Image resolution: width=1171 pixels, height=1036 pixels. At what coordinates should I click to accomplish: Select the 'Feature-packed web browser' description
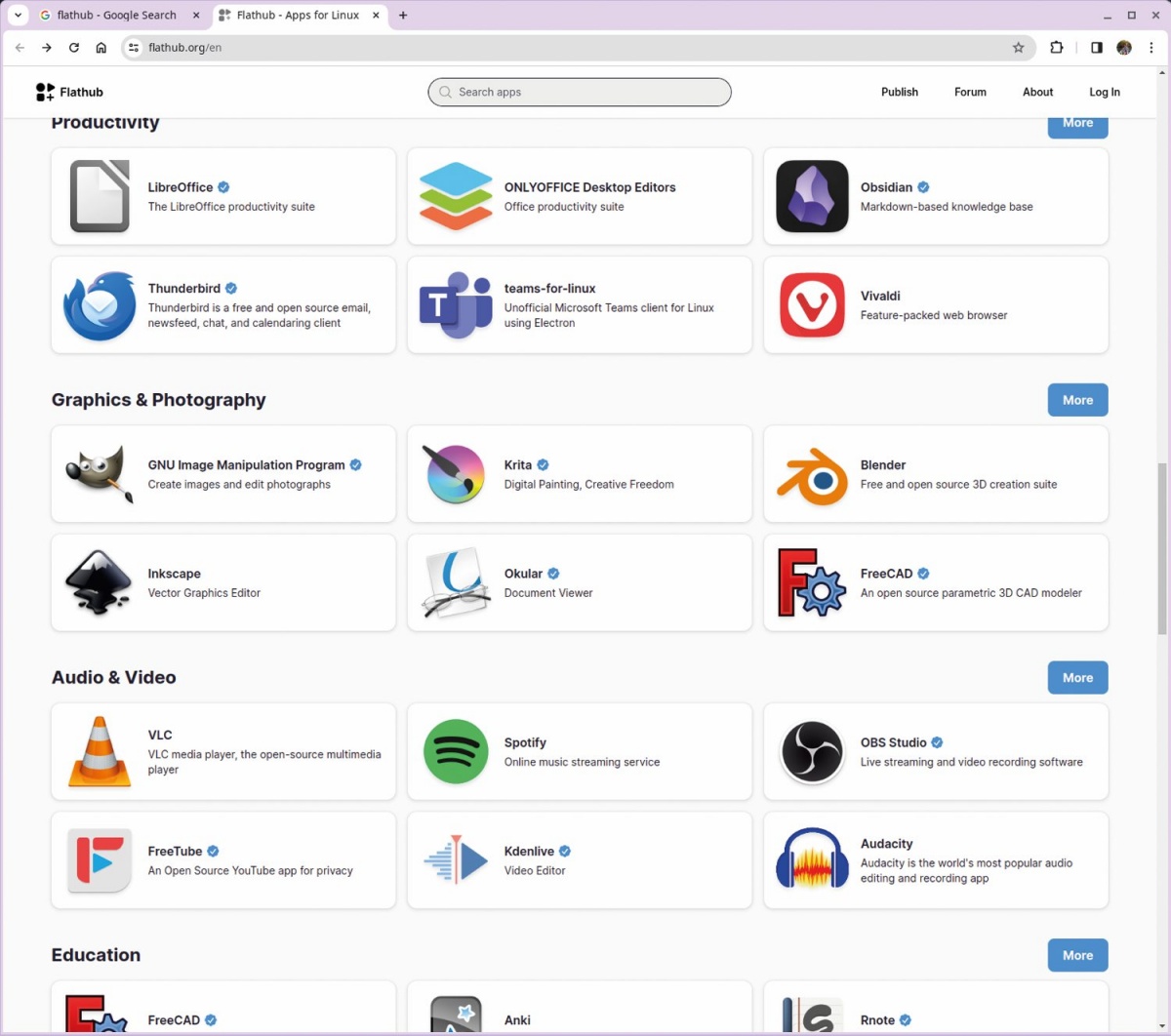click(934, 315)
